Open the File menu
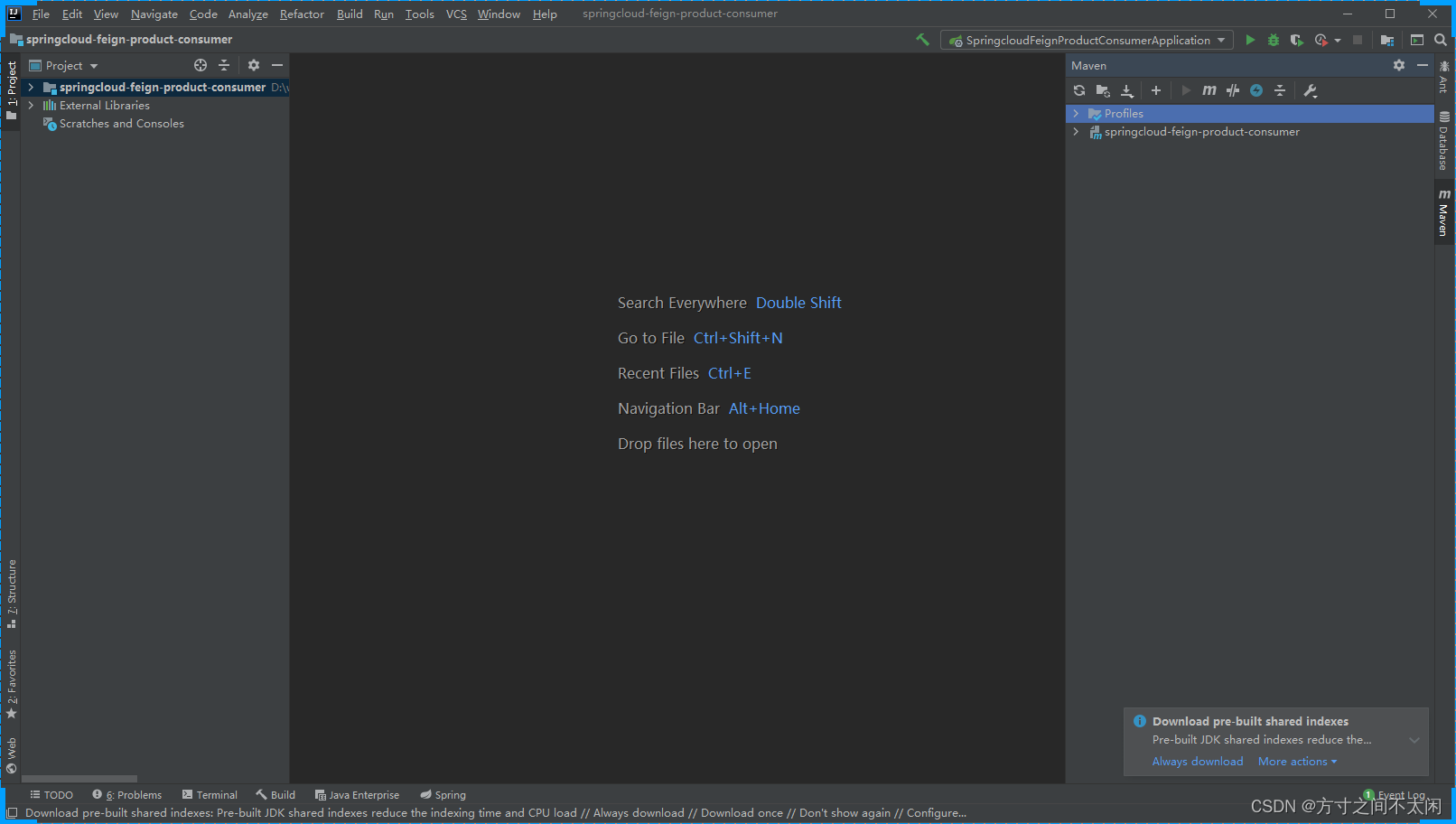 tap(41, 14)
